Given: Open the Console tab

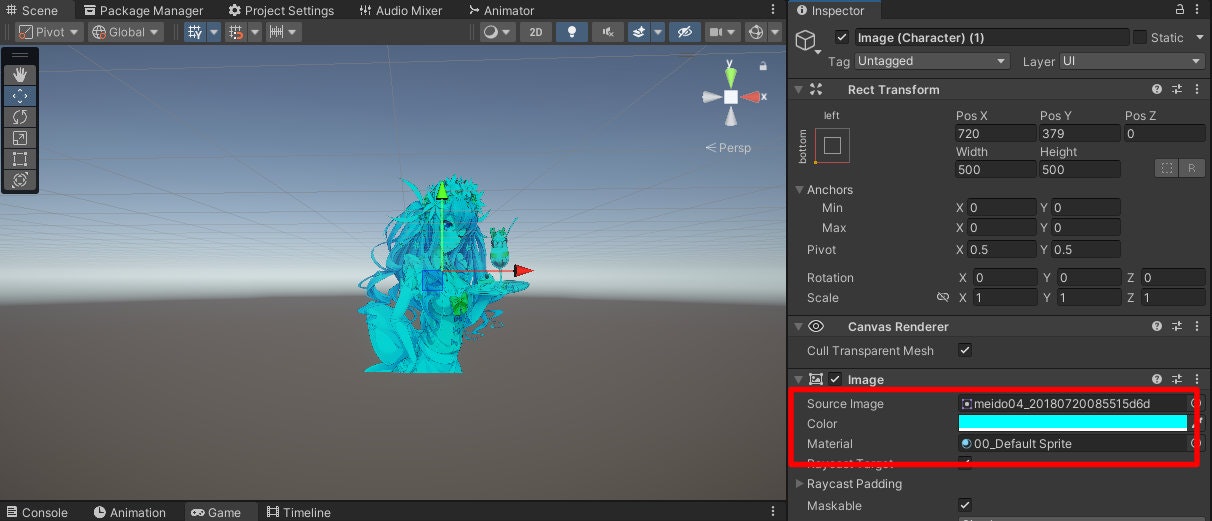Looking at the screenshot, I should coord(37,512).
